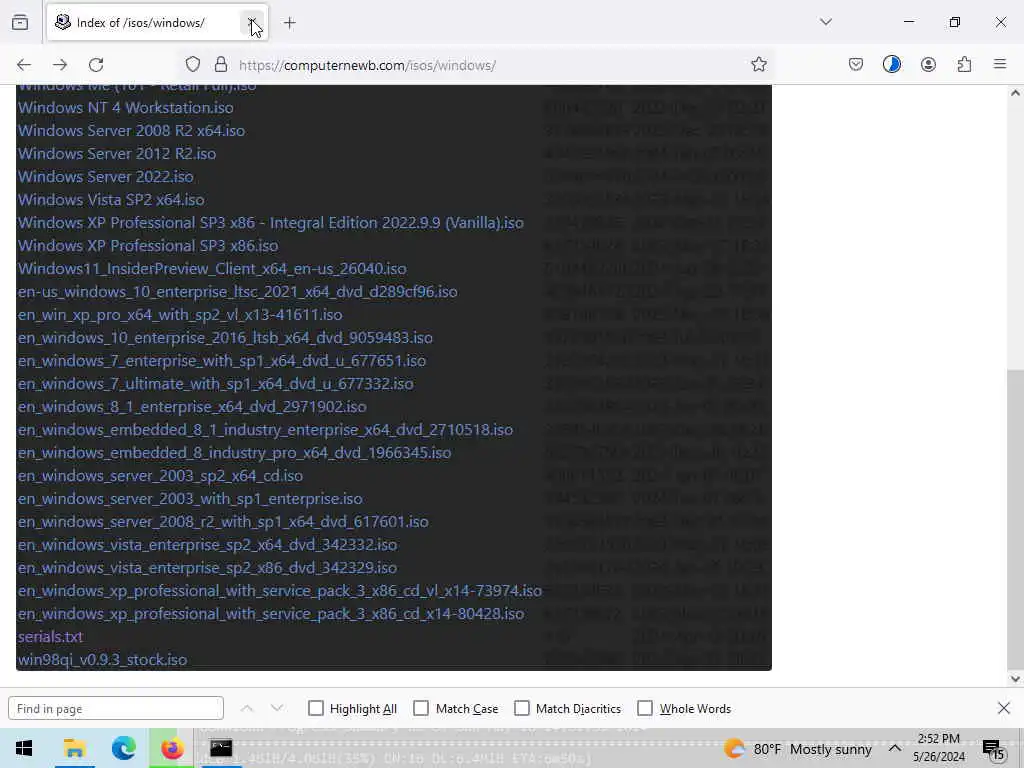Open the Windows Start menu
This screenshot has width=1024, height=768.
[24, 748]
